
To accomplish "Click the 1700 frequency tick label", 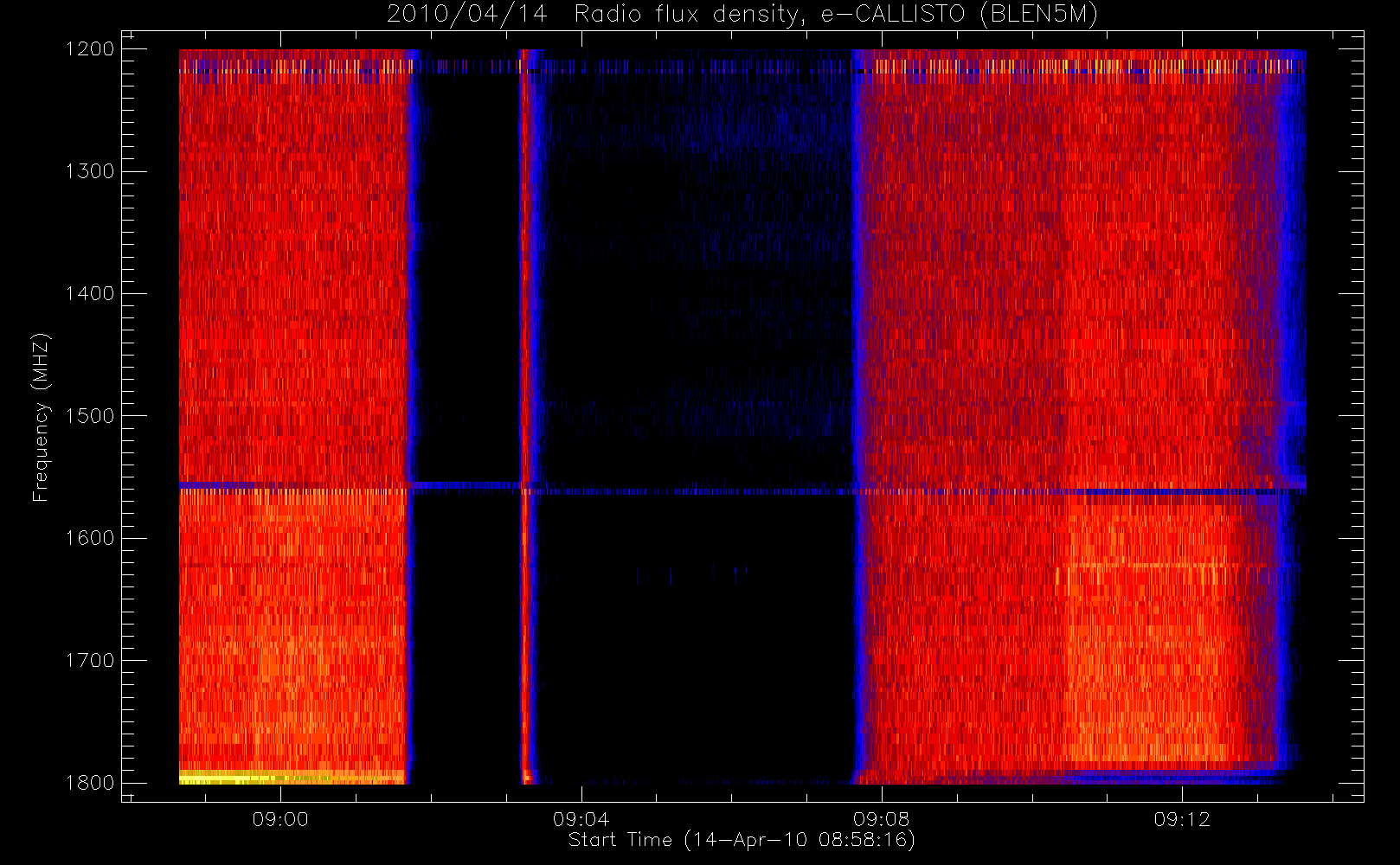I will (x=90, y=660).
